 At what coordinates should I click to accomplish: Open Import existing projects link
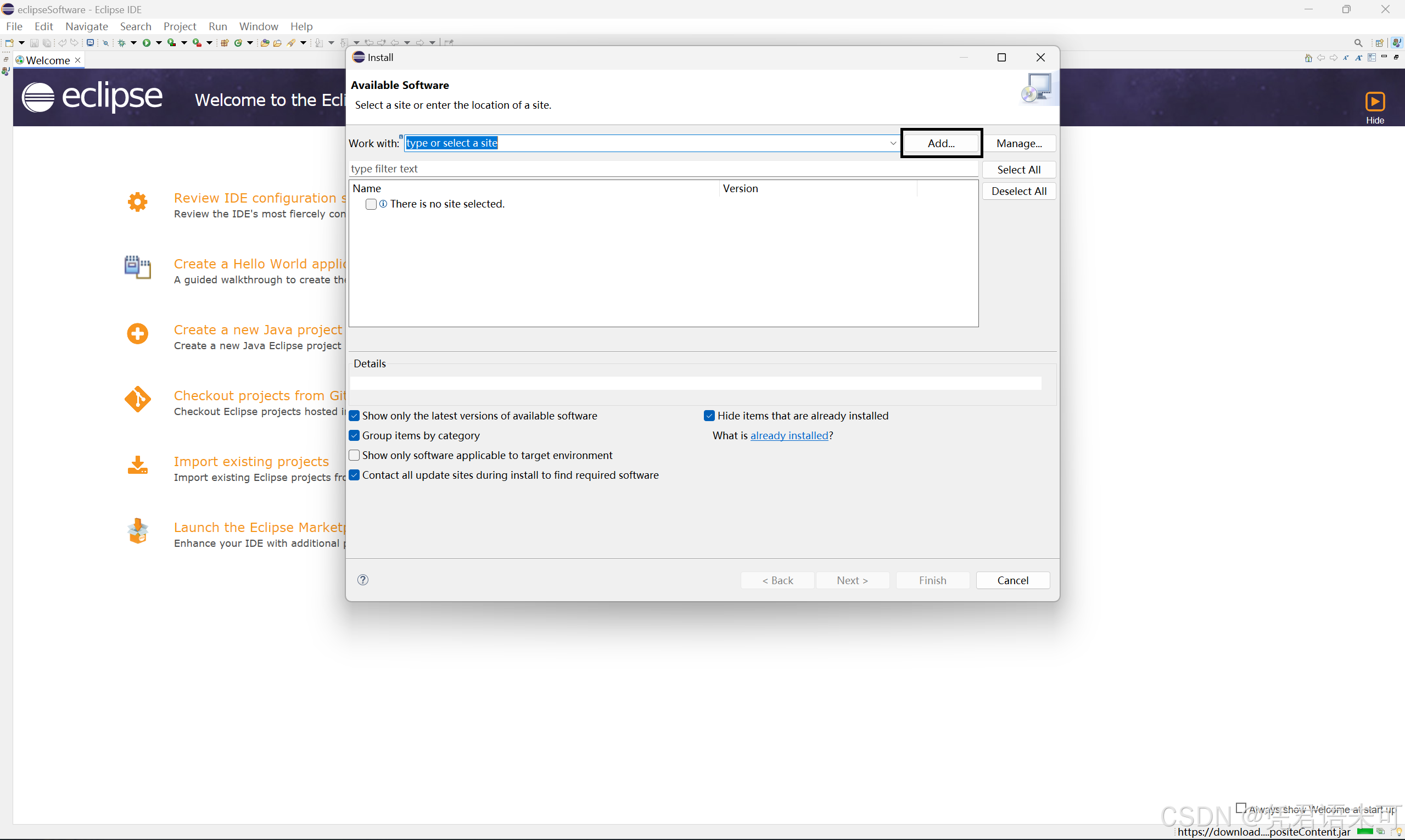click(251, 461)
